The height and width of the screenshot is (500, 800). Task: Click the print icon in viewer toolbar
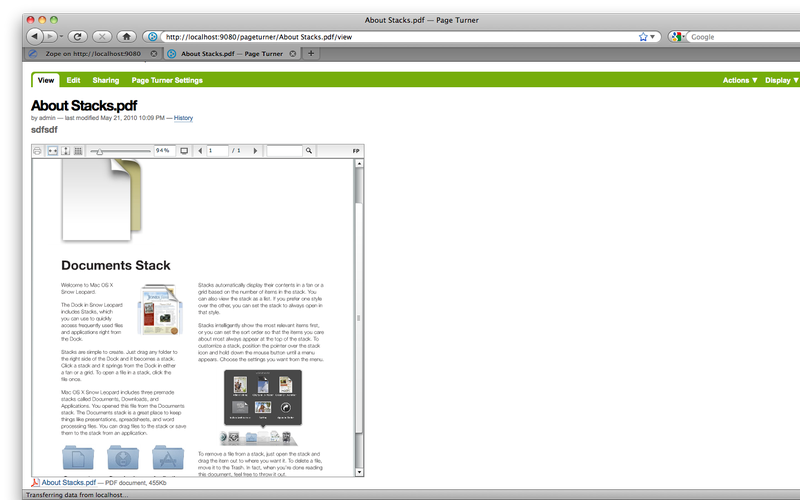38,151
